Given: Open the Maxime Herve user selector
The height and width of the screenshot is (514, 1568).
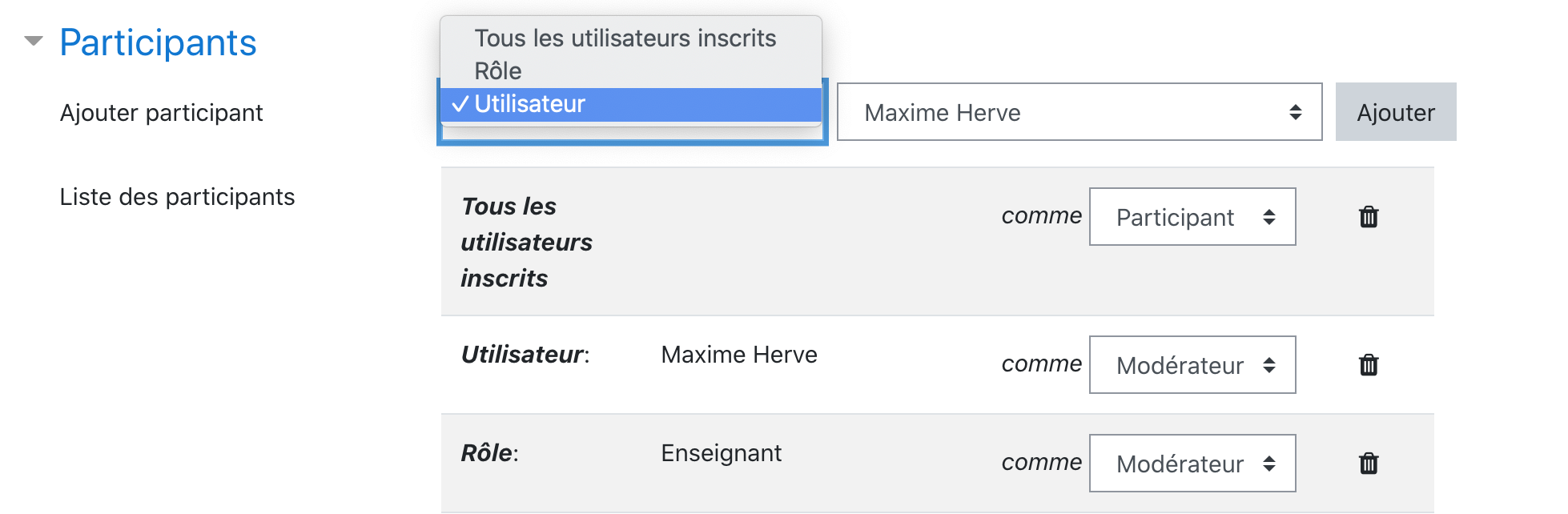Looking at the screenshot, I should (x=1080, y=112).
